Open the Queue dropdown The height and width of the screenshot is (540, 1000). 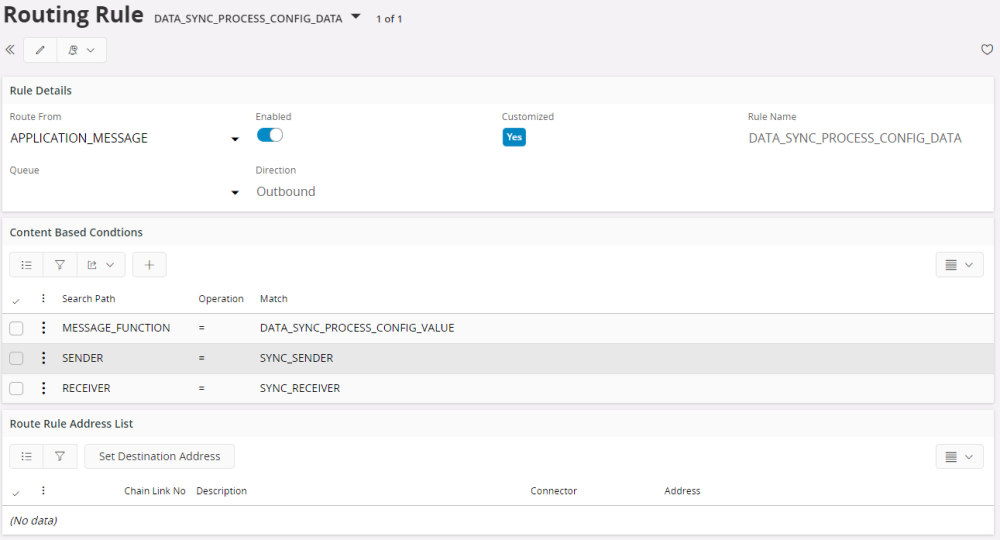click(x=235, y=192)
